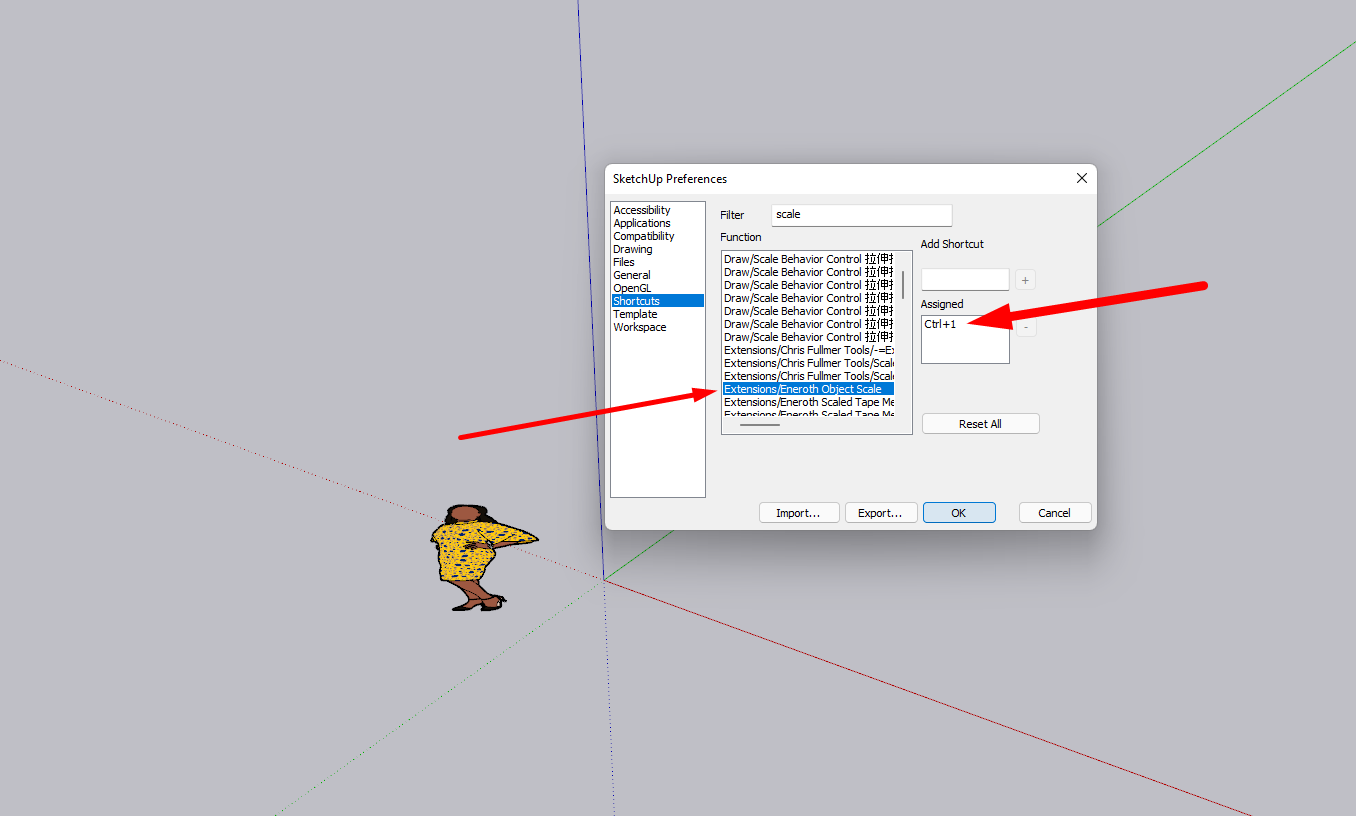
Task: Select the 'Extensions/Eneroth Object Scale' function
Action: [808, 389]
